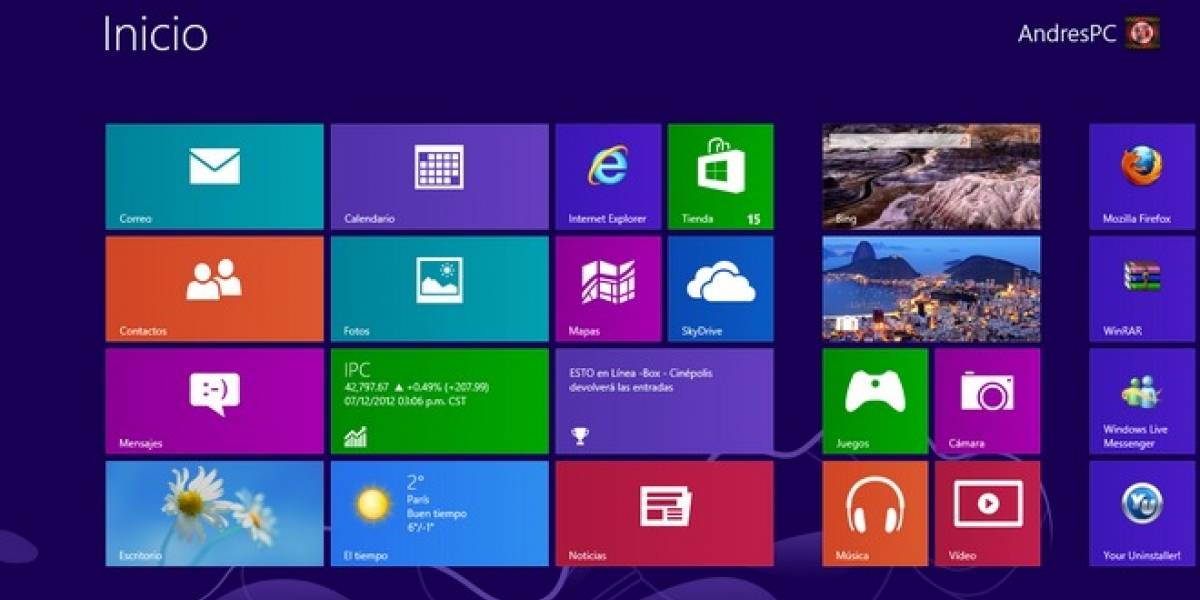Click the Tienda update count 15
This screenshot has width=1200, height=600.
[x=754, y=219]
